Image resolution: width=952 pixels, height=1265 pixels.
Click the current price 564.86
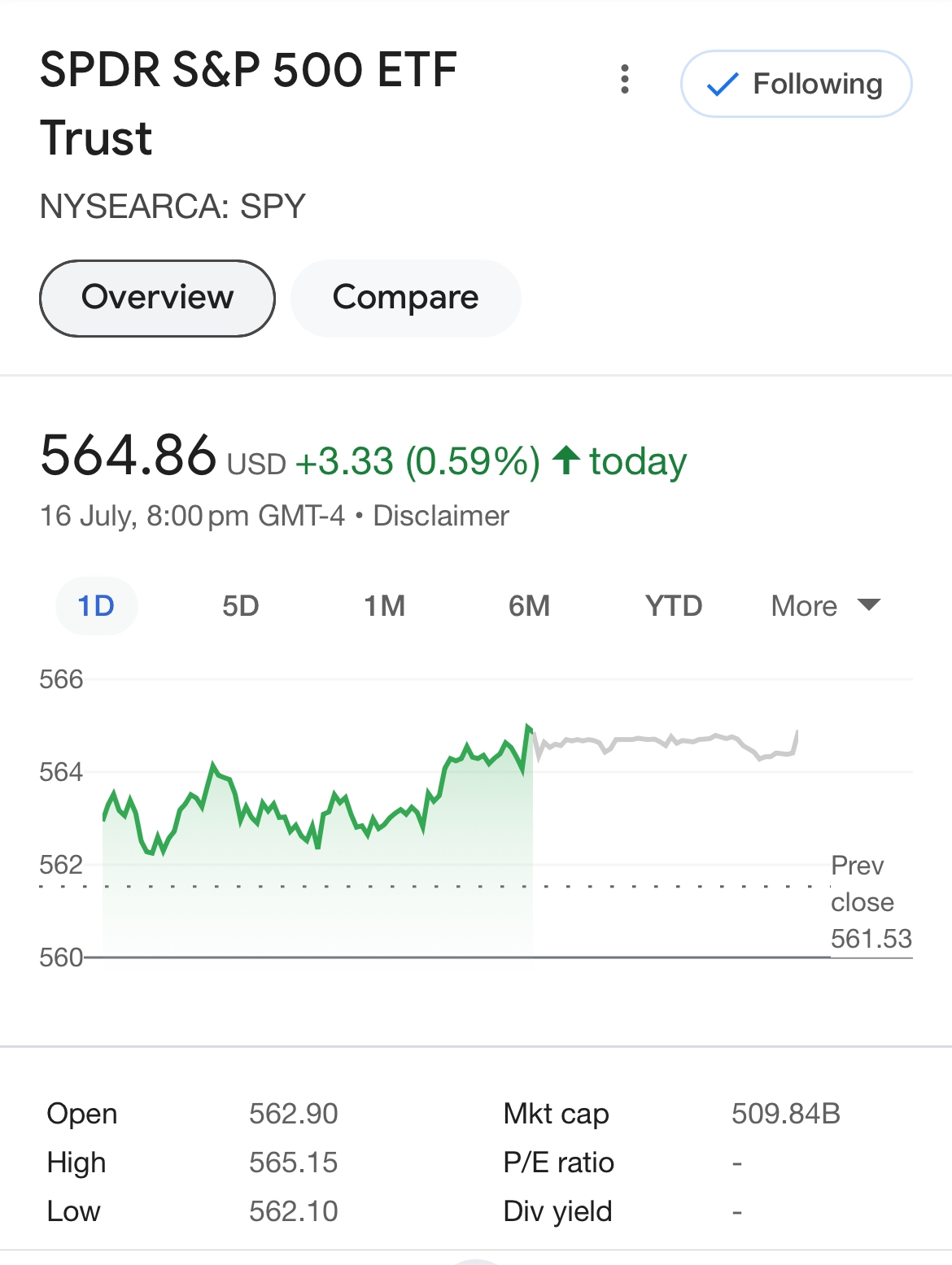pos(129,456)
